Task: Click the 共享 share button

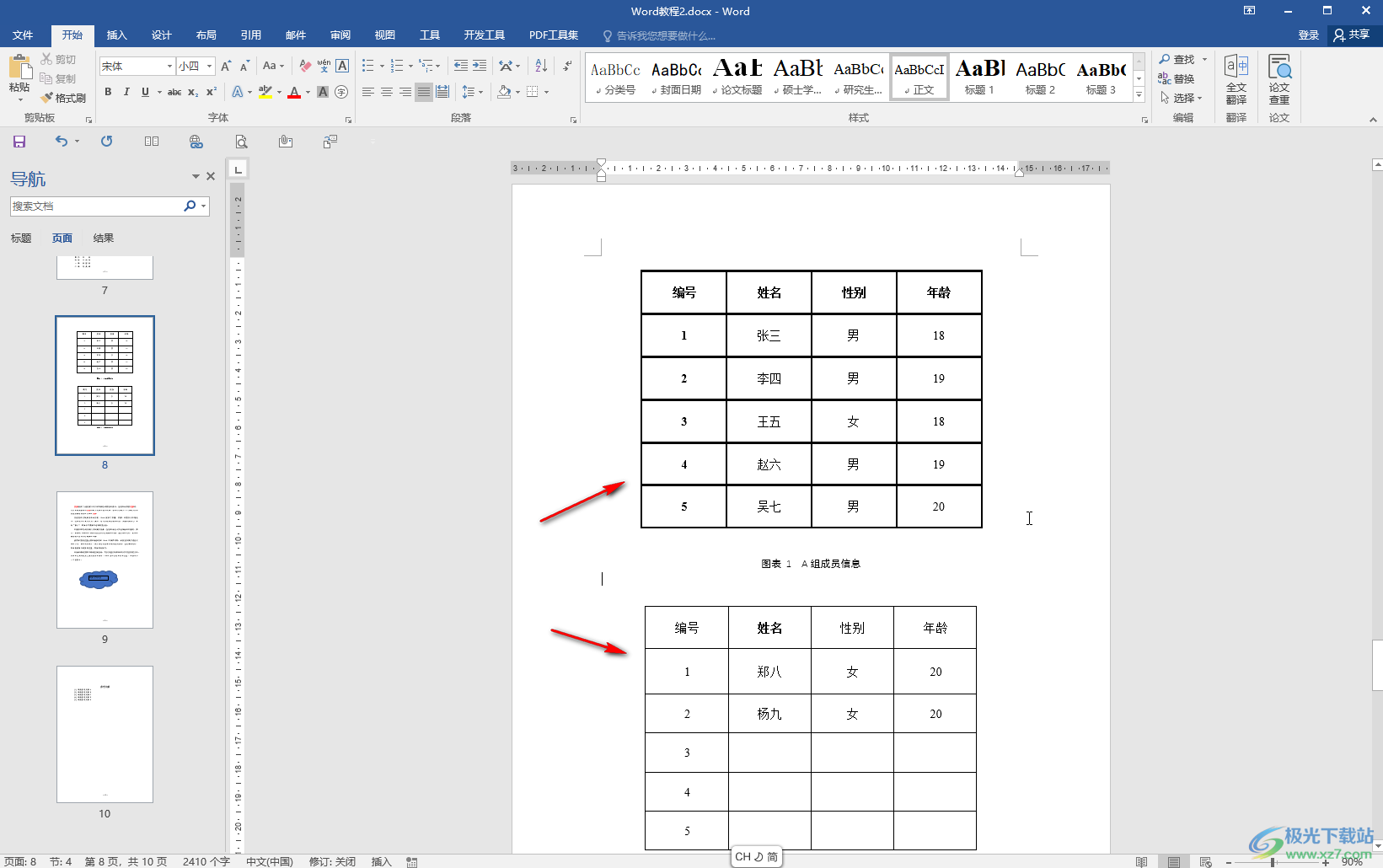Action: point(1352,35)
